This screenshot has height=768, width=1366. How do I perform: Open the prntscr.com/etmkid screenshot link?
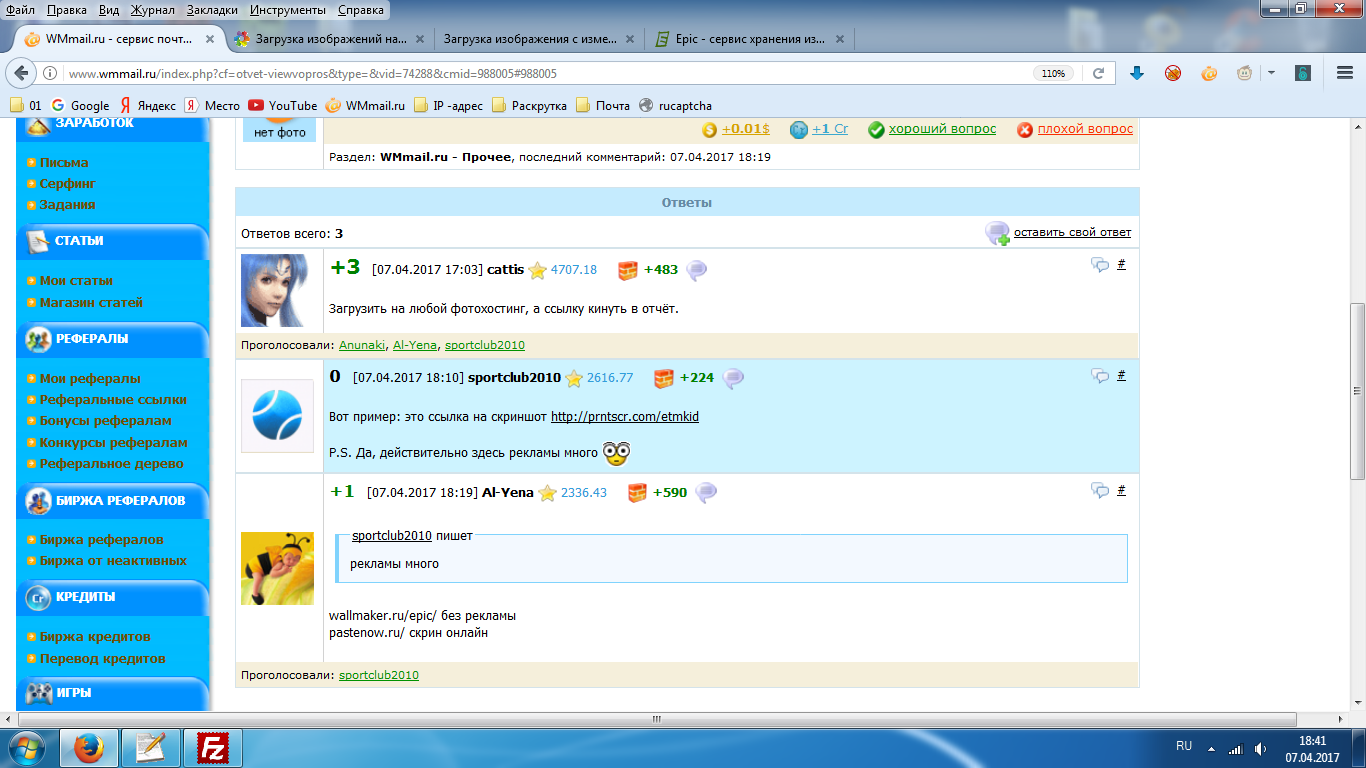click(625, 416)
